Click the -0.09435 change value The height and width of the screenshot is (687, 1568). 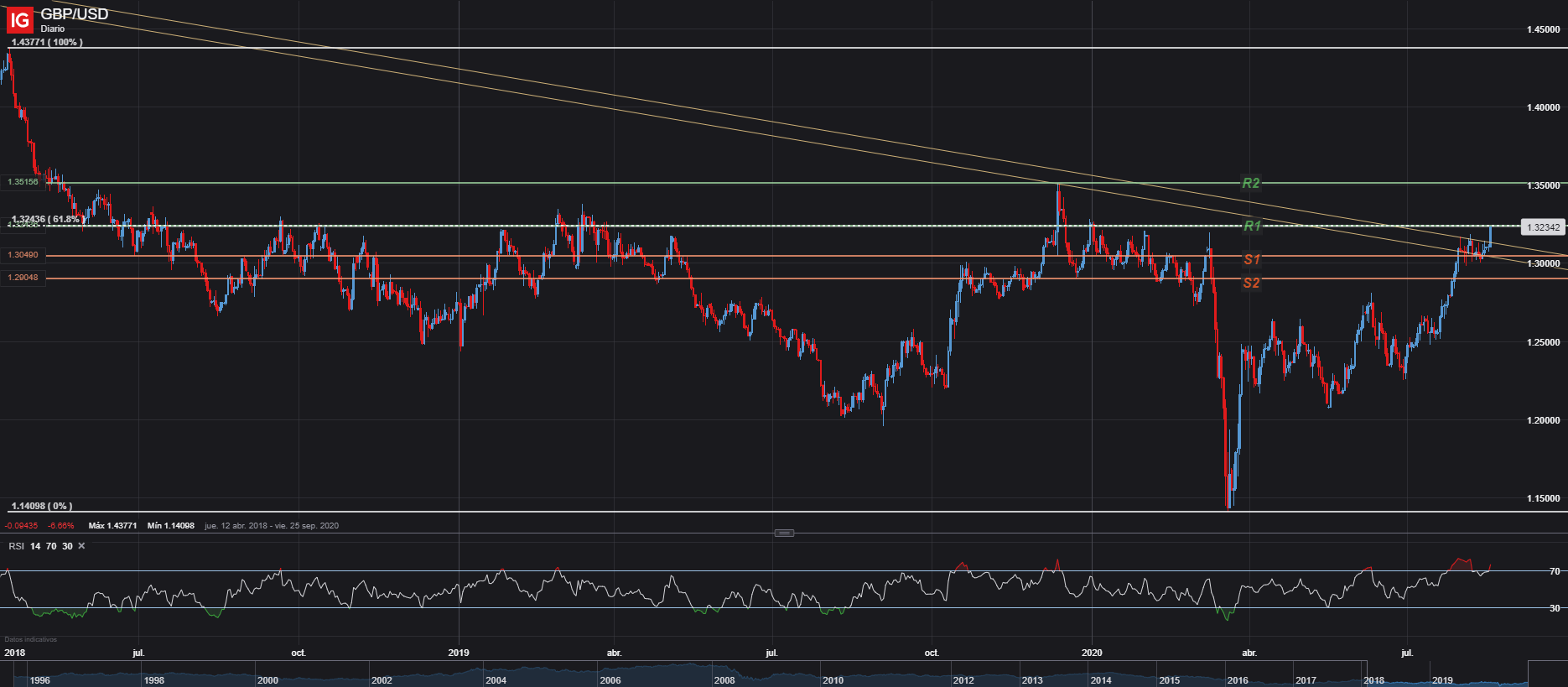point(21,526)
